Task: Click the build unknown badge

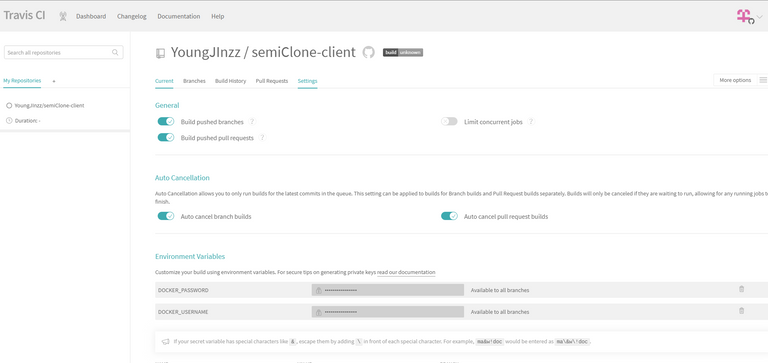Action: pos(403,52)
